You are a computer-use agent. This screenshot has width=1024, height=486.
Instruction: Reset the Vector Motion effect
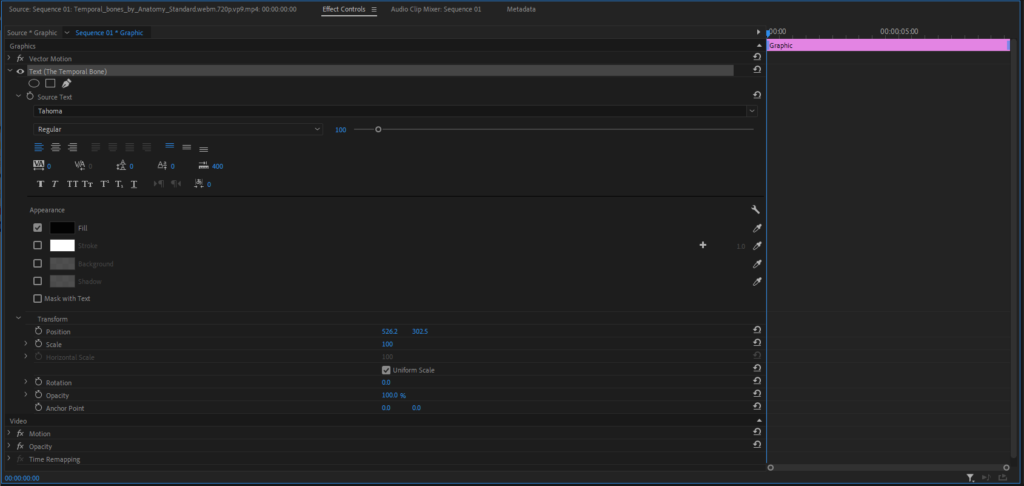click(756, 58)
